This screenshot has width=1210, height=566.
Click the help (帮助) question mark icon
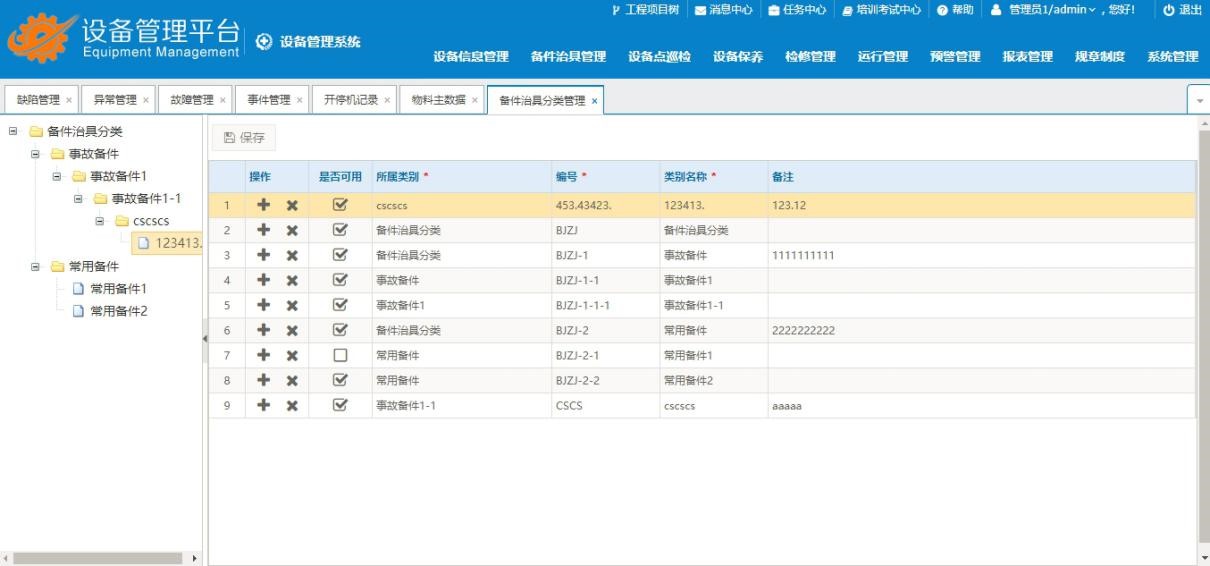pos(941,10)
